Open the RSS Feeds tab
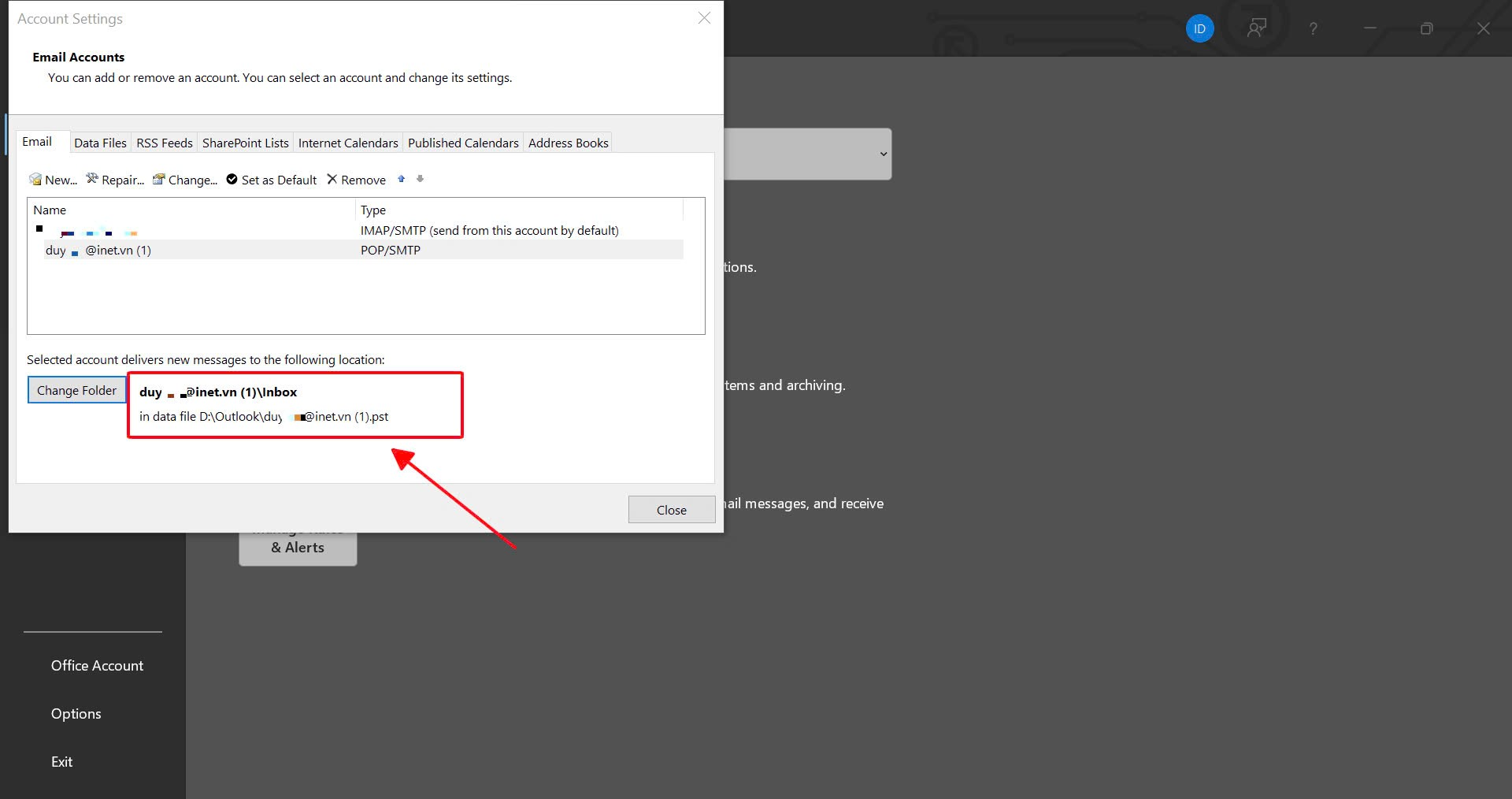This screenshot has height=799, width=1512. (x=164, y=143)
